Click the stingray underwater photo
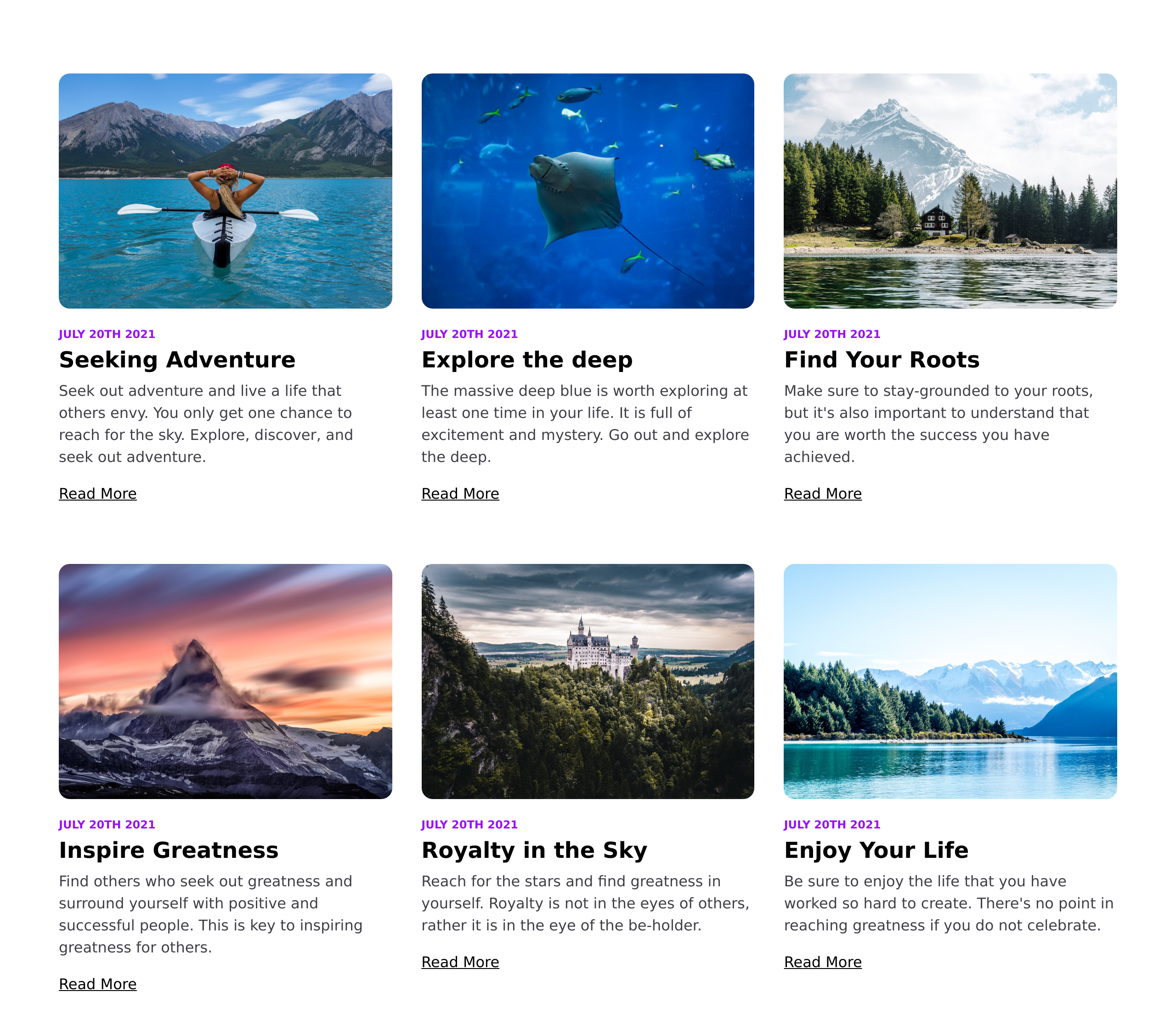The width and height of the screenshot is (1176, 1025). tap(588, 191)
